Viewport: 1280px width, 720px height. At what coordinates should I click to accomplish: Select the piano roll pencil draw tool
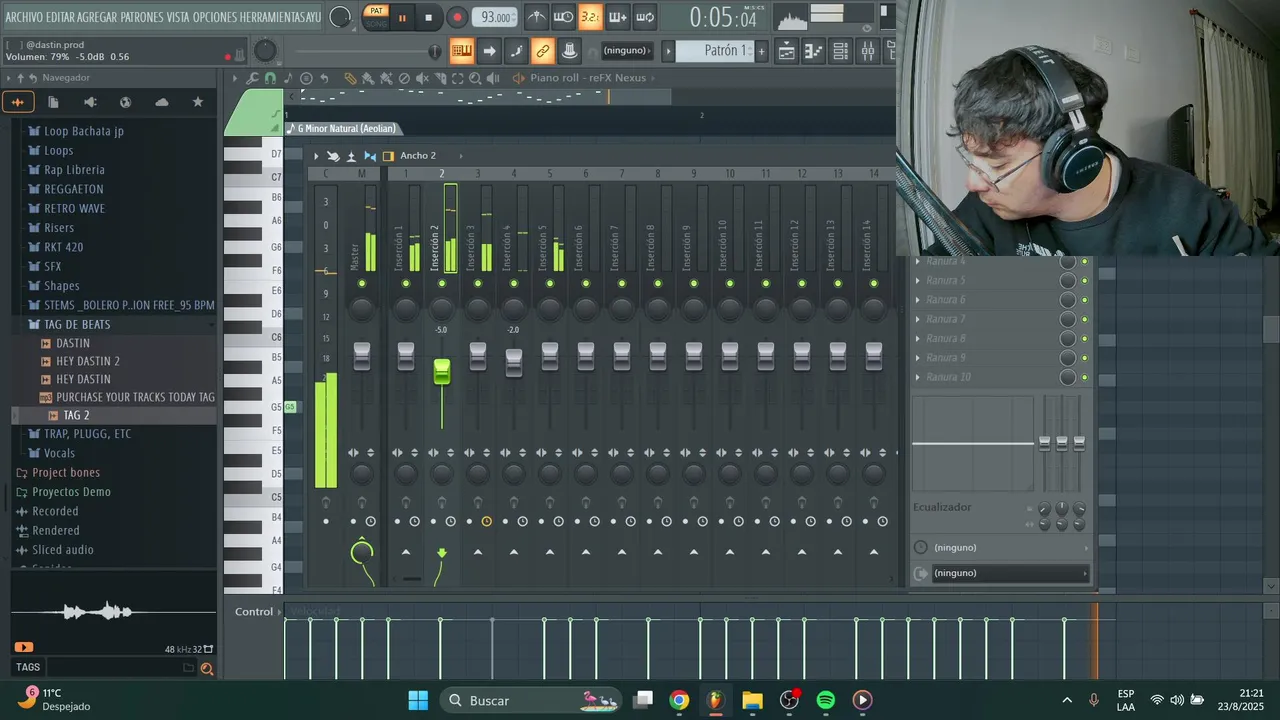(x=350, y=78)
